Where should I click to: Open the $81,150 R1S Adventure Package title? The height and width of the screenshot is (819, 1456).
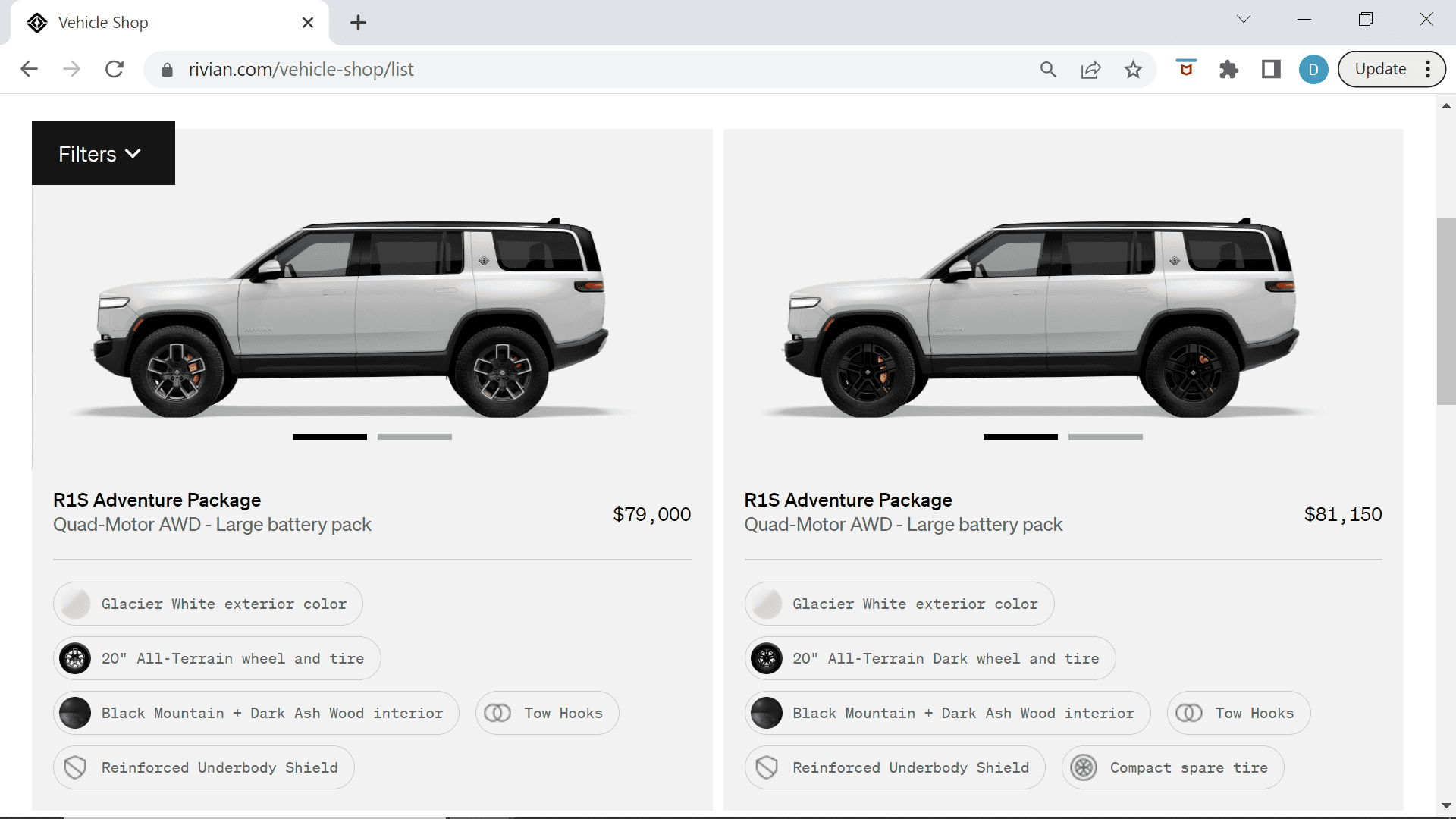pyautogui.click(x=848, y=500)
